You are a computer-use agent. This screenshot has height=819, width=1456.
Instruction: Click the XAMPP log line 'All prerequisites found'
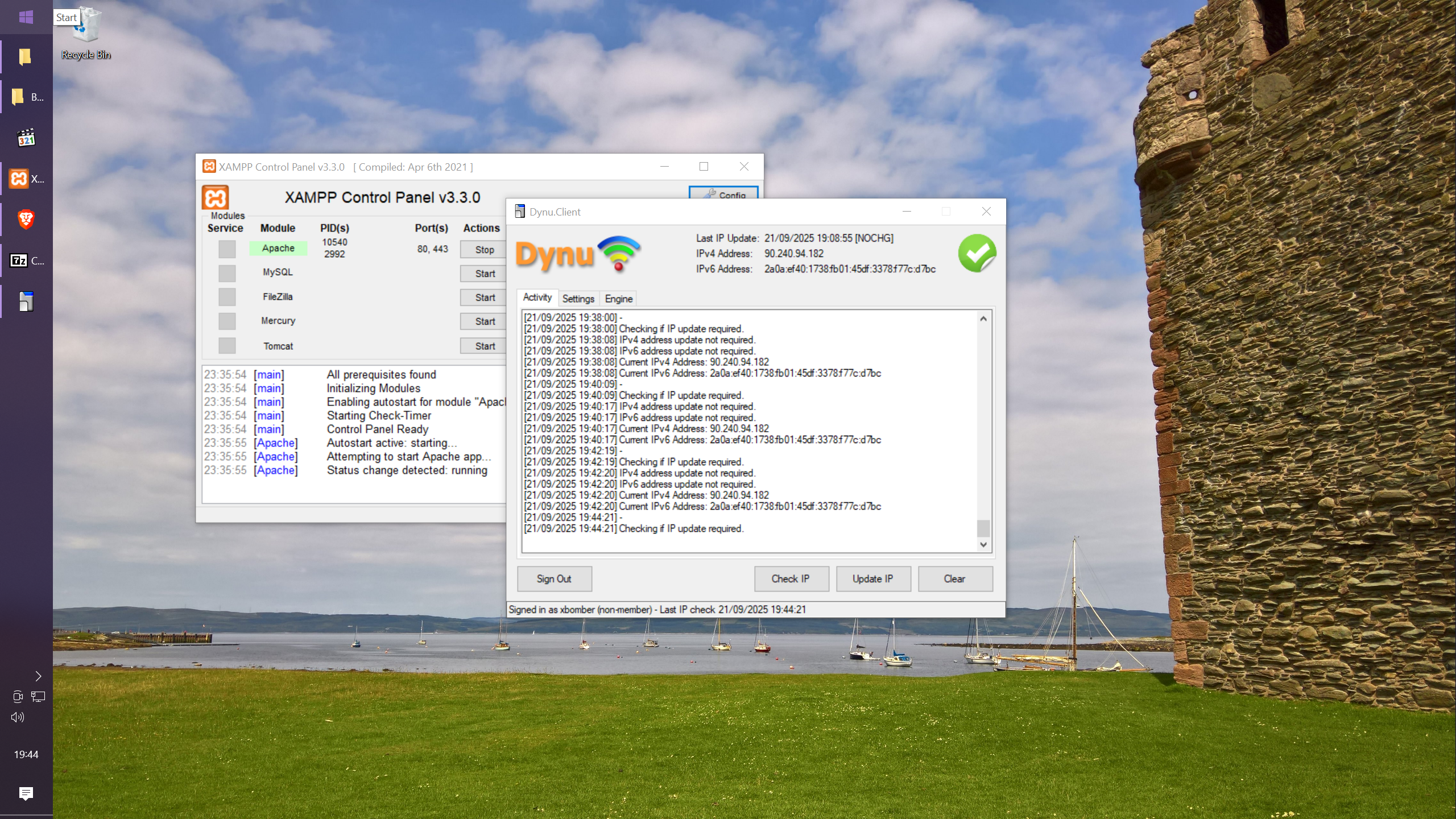[x=381, y=375]
